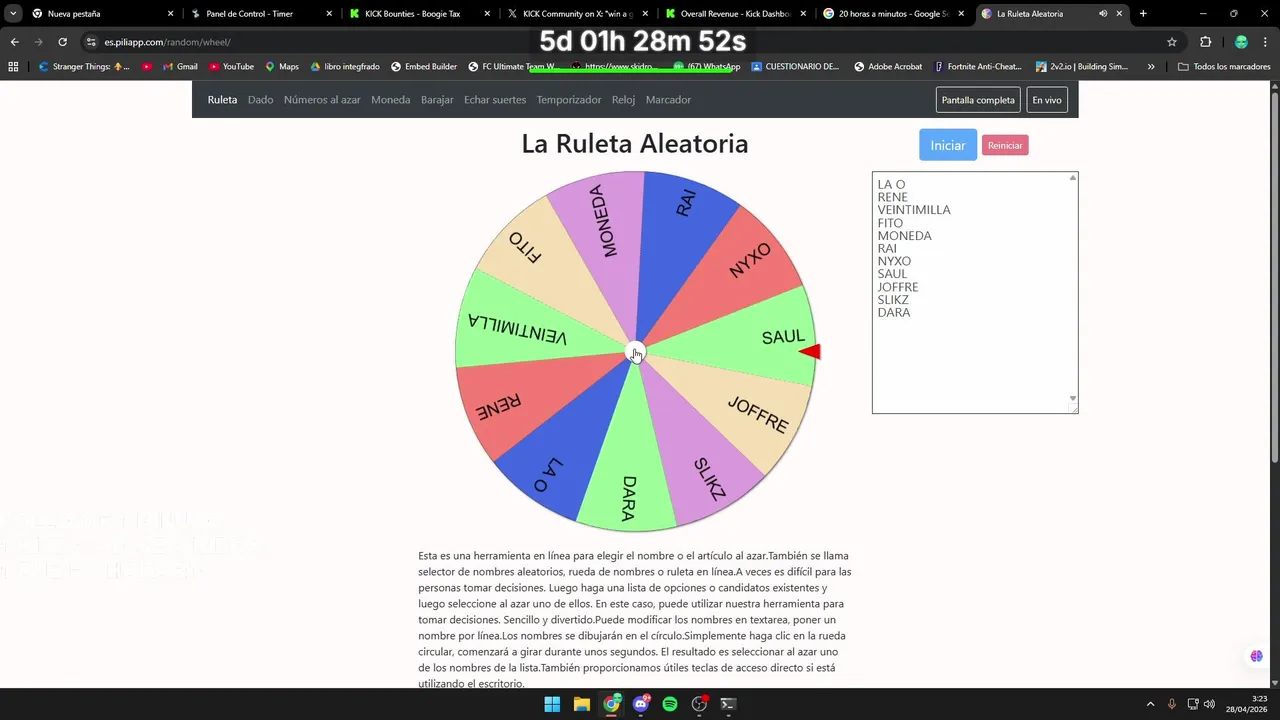Open the bookmarks apps grid icon
The width and height of the screenshot is (1280, 720).
point(13,67)
